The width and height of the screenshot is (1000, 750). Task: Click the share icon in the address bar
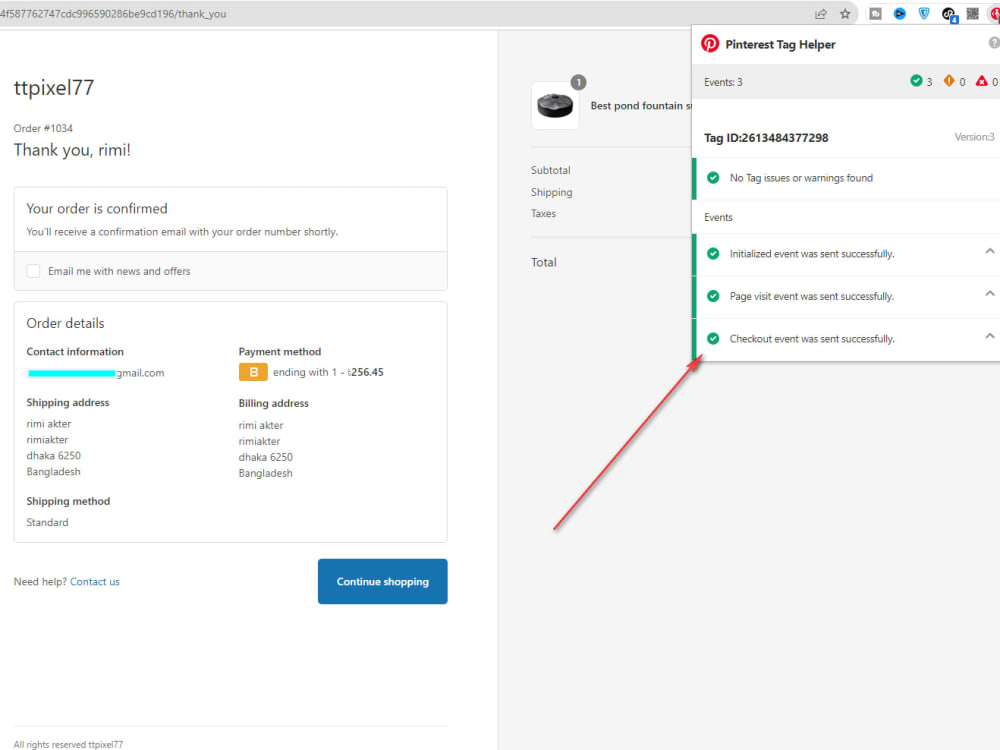[820, 13]
